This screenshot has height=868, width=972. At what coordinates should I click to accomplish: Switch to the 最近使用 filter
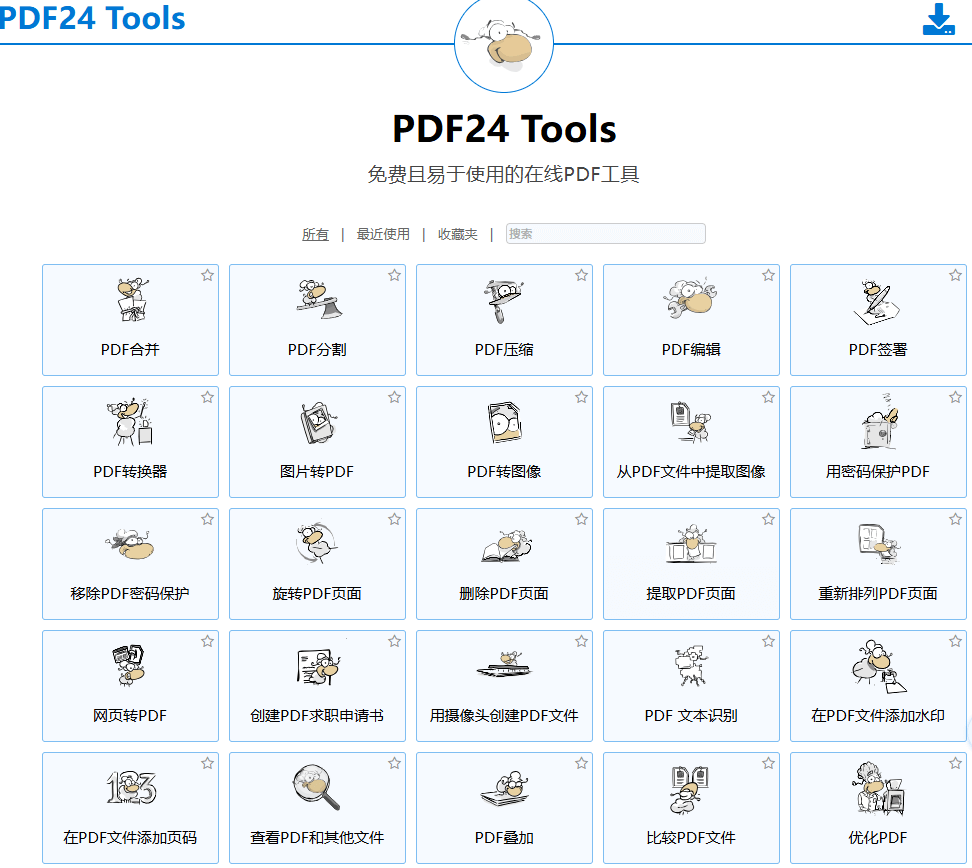click(383, 234)
